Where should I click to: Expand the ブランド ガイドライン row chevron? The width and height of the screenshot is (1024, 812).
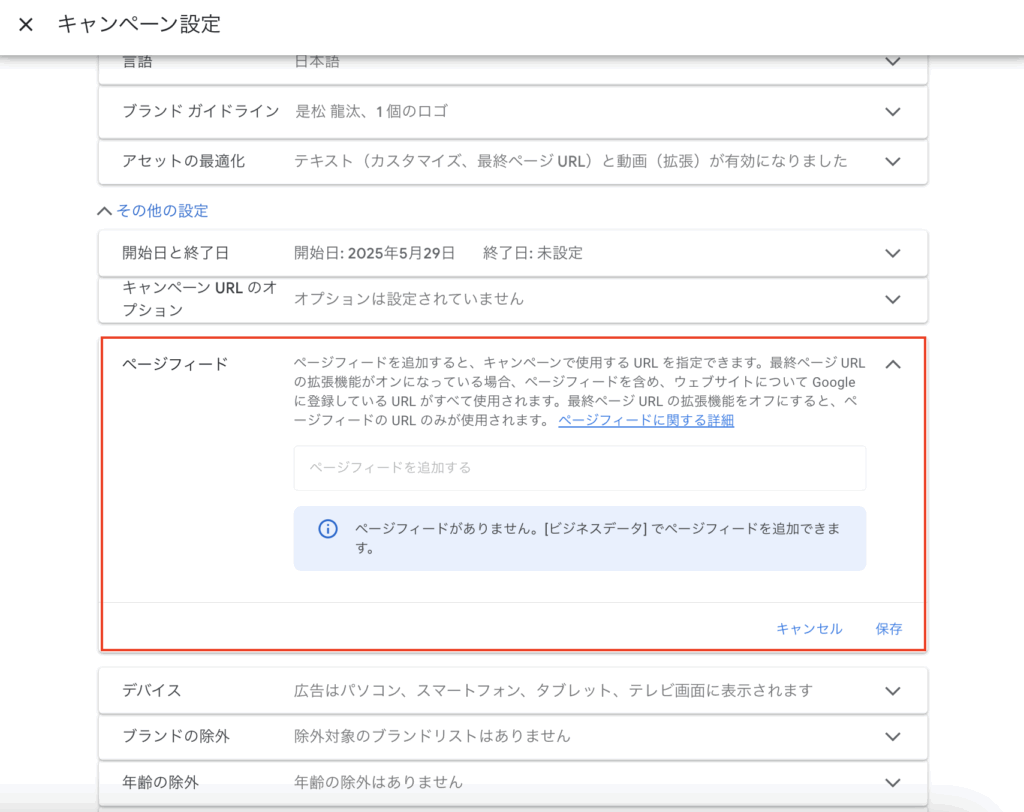[893, 111]
